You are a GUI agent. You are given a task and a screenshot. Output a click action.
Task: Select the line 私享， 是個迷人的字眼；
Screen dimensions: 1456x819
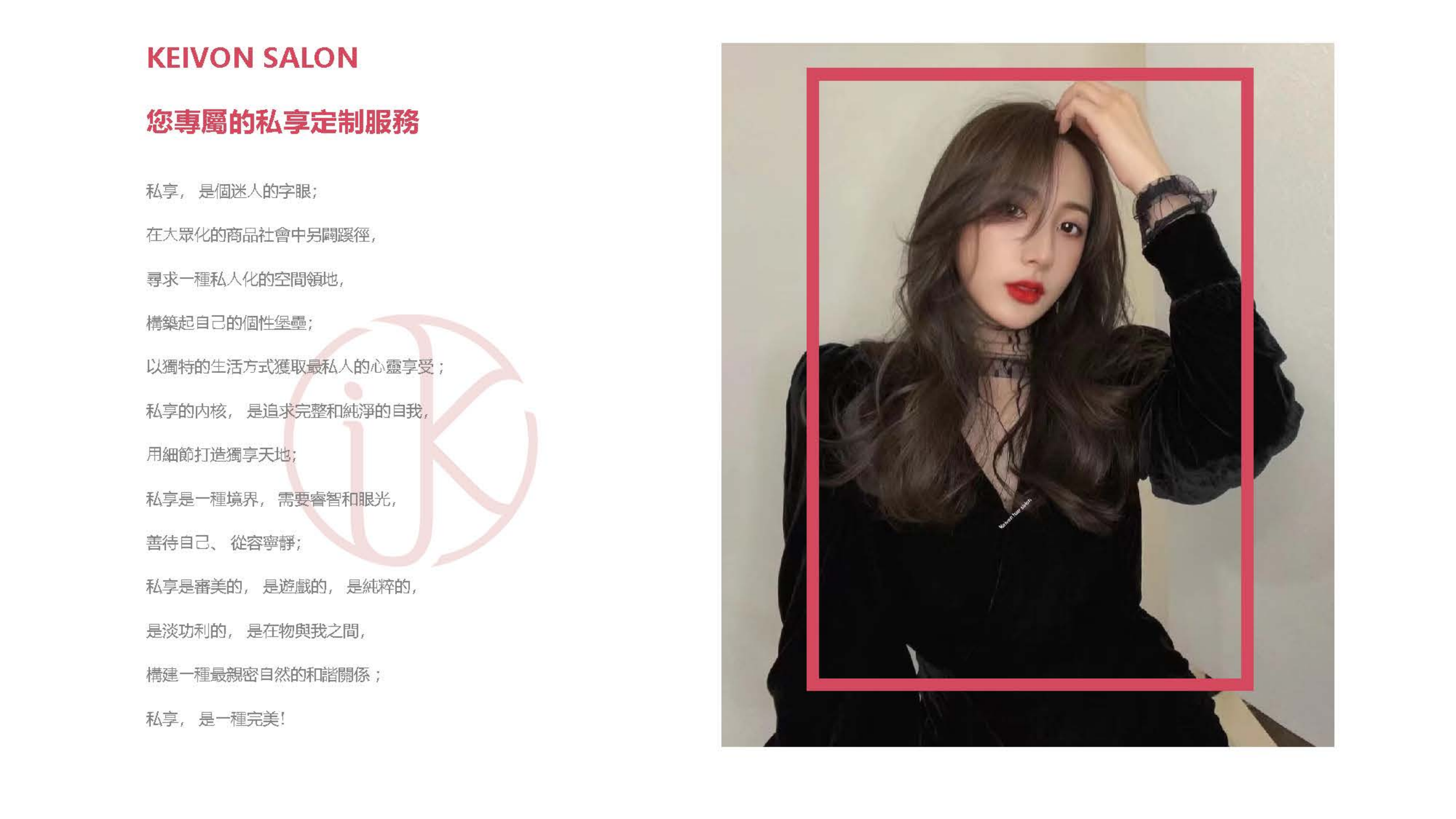tap(233, 191)
